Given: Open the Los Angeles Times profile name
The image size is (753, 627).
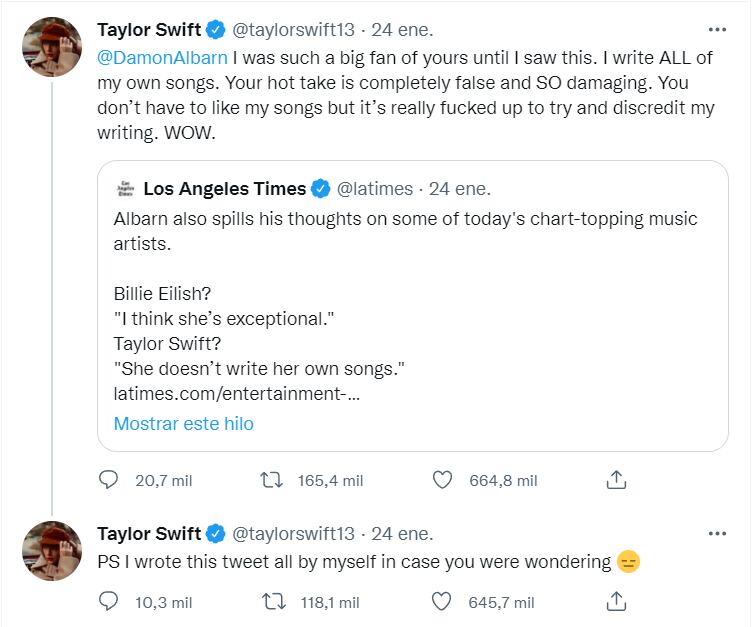Looking at the screenshot, I should [225, 189].
